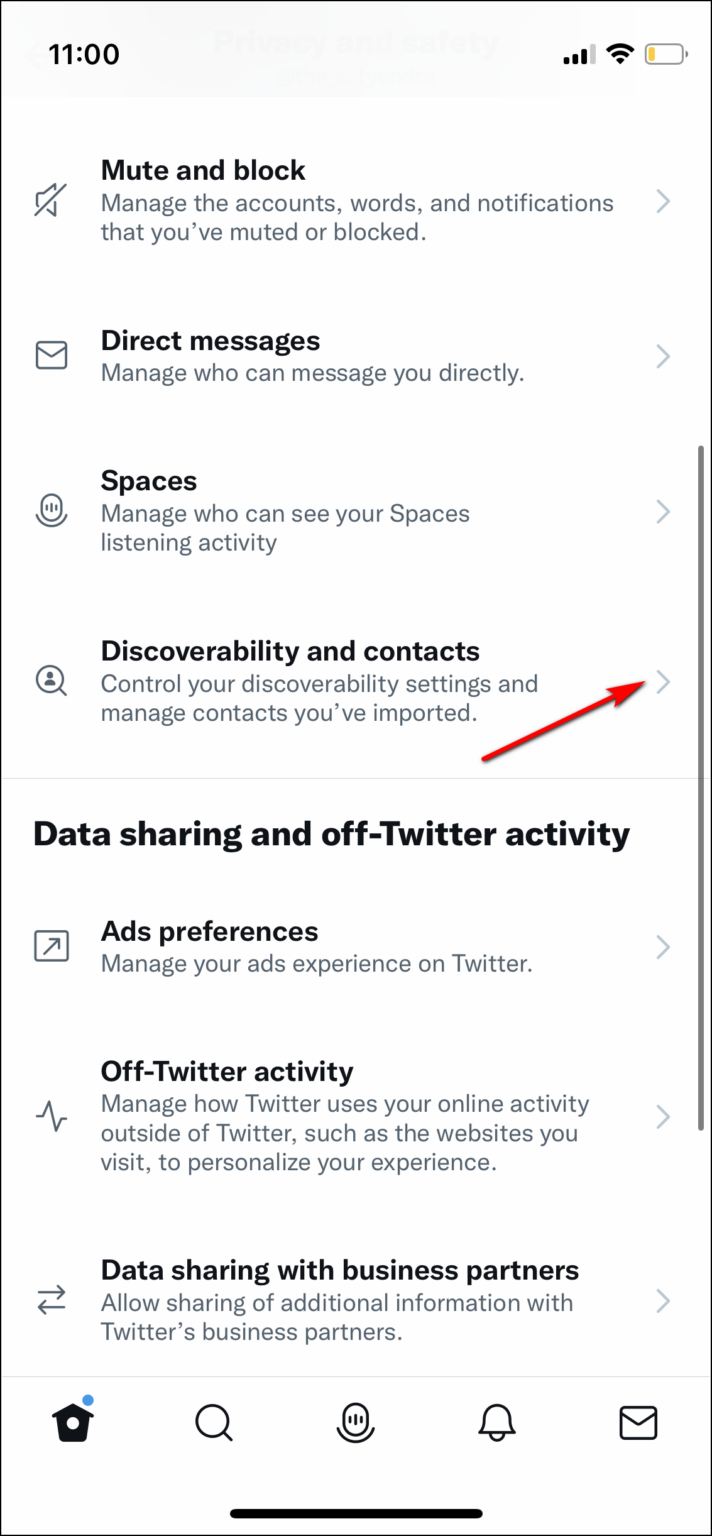Viewport: 712px width, 1536px height.
Task: Click the Direct messages envelope icon
Action: (51, 355)
